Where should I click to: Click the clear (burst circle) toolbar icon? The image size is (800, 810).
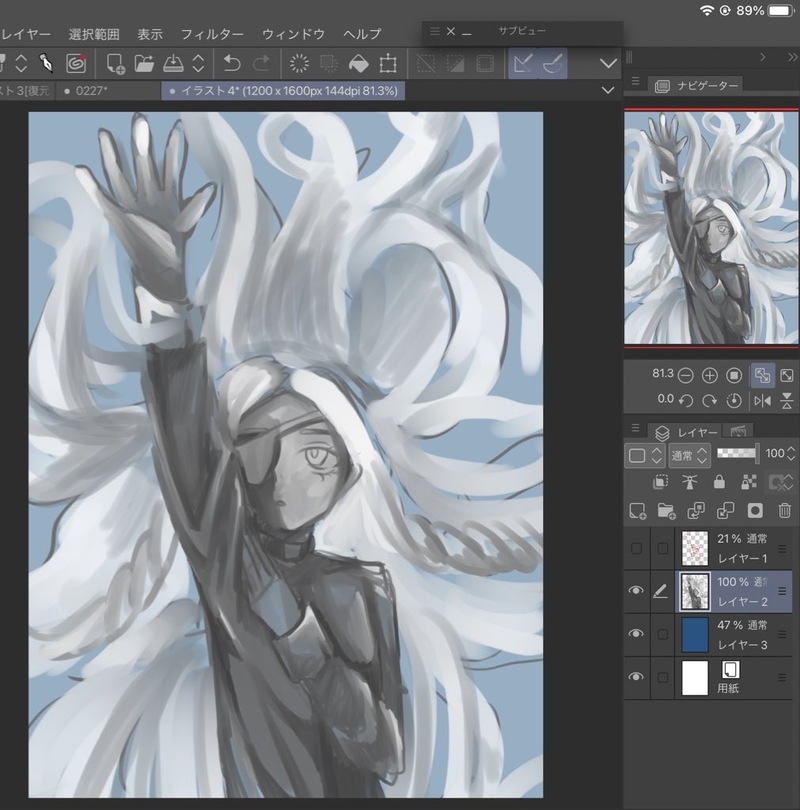pos(299,64)
